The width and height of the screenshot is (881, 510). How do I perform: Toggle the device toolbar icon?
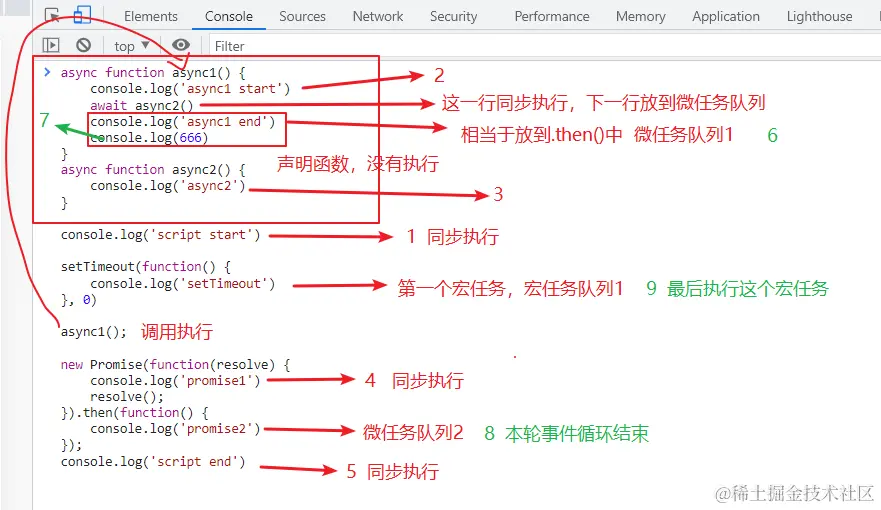point(82,16)
